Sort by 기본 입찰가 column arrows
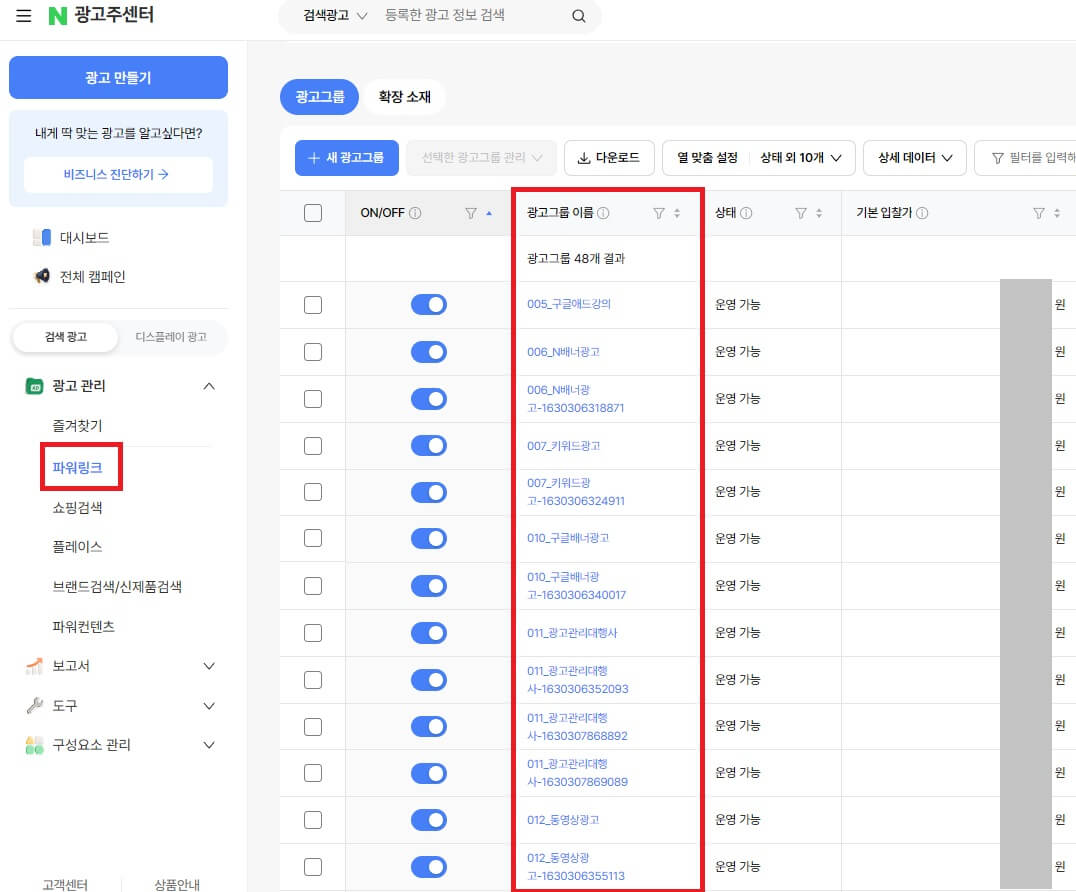Viewport: 1076px width, 892px height. coord(1057,213)
